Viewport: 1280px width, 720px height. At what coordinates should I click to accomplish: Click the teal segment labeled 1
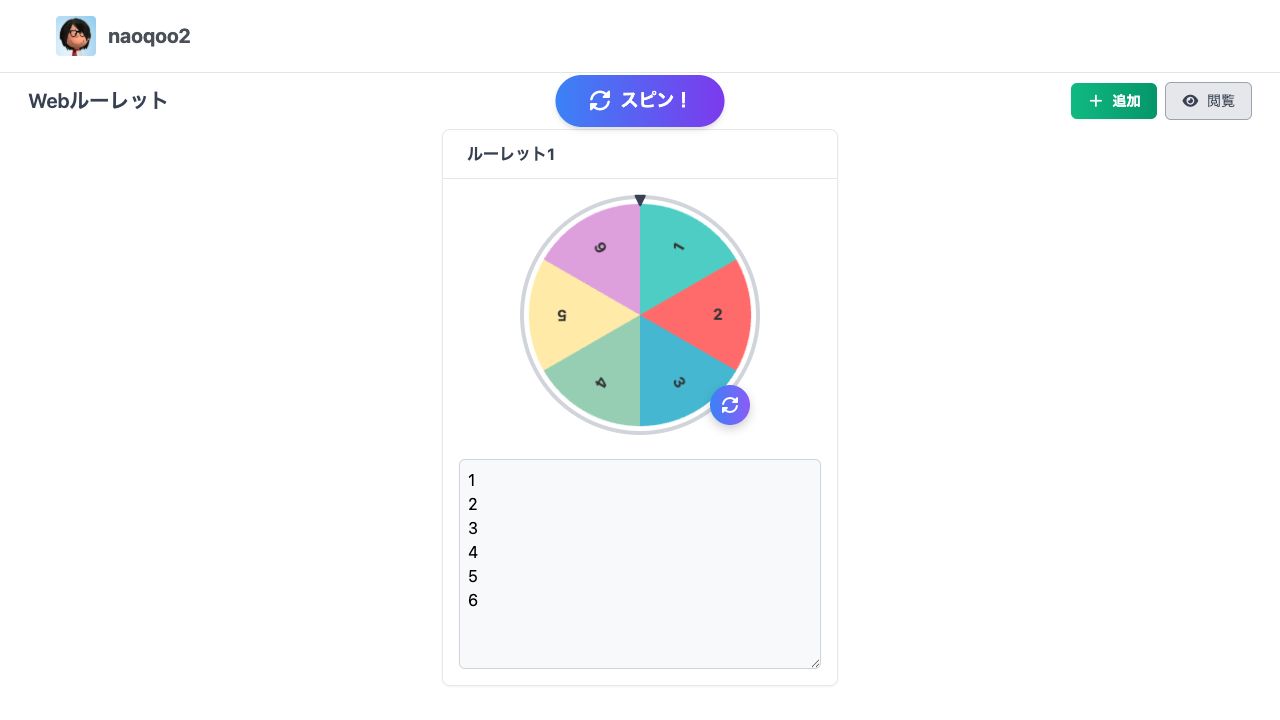click(682, 252)
